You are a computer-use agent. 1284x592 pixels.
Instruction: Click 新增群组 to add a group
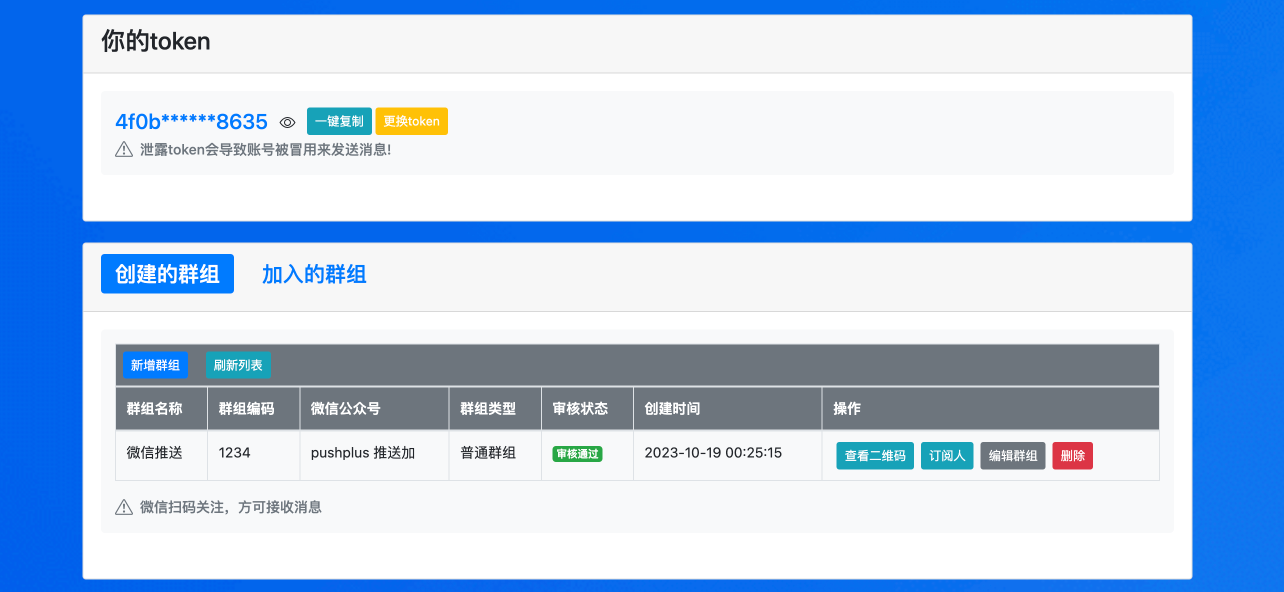coord(155,365)
